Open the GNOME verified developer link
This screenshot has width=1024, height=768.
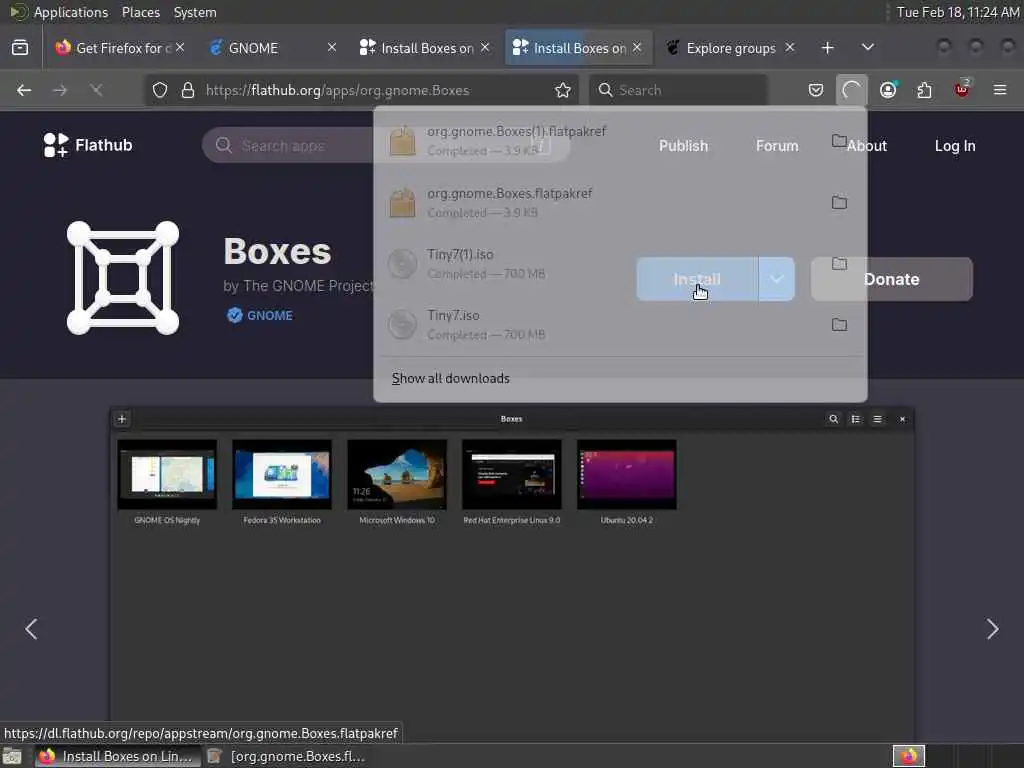260,315
